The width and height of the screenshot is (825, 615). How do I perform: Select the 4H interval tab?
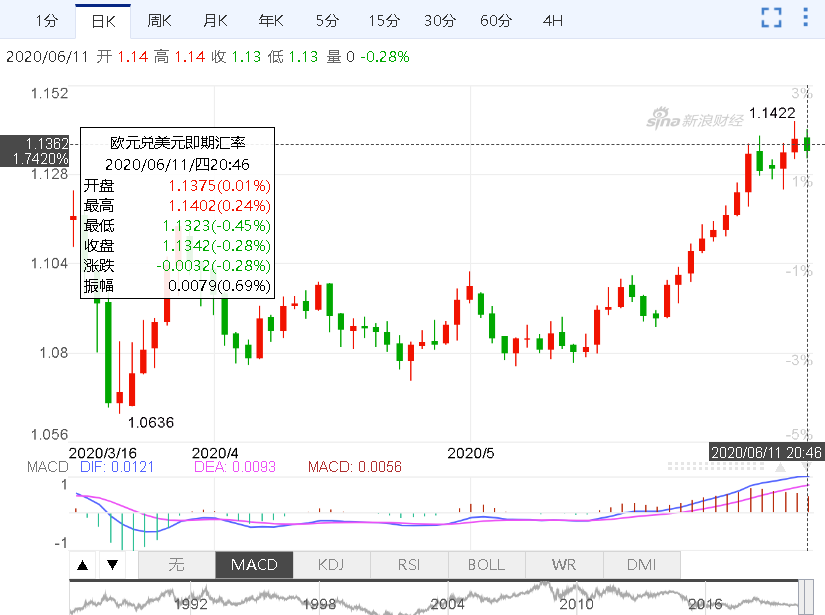pos(552,21)
